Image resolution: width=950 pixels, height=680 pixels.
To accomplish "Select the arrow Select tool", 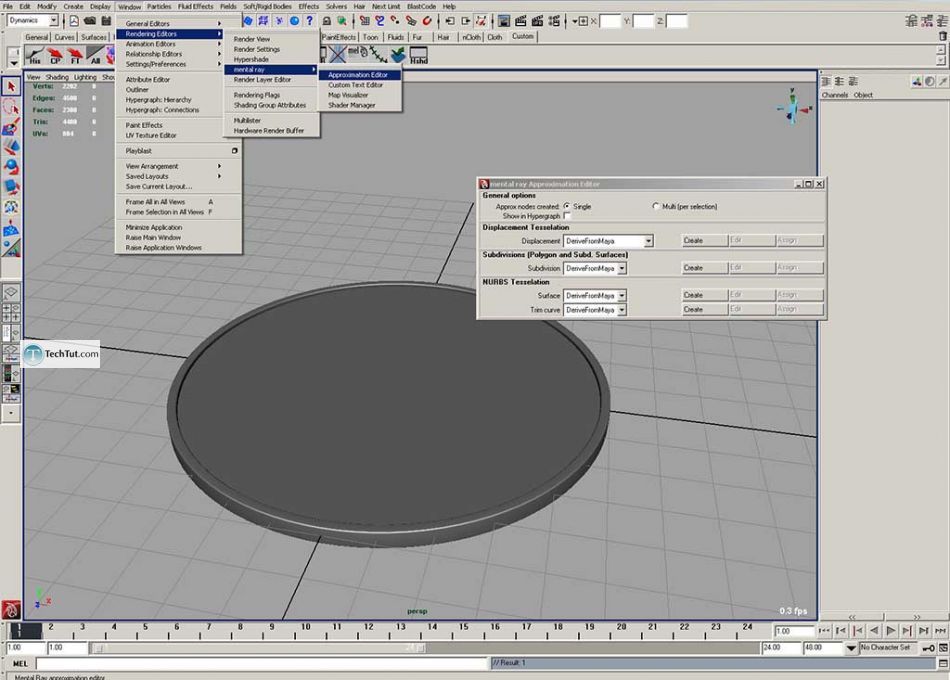I will coord(11,87).
